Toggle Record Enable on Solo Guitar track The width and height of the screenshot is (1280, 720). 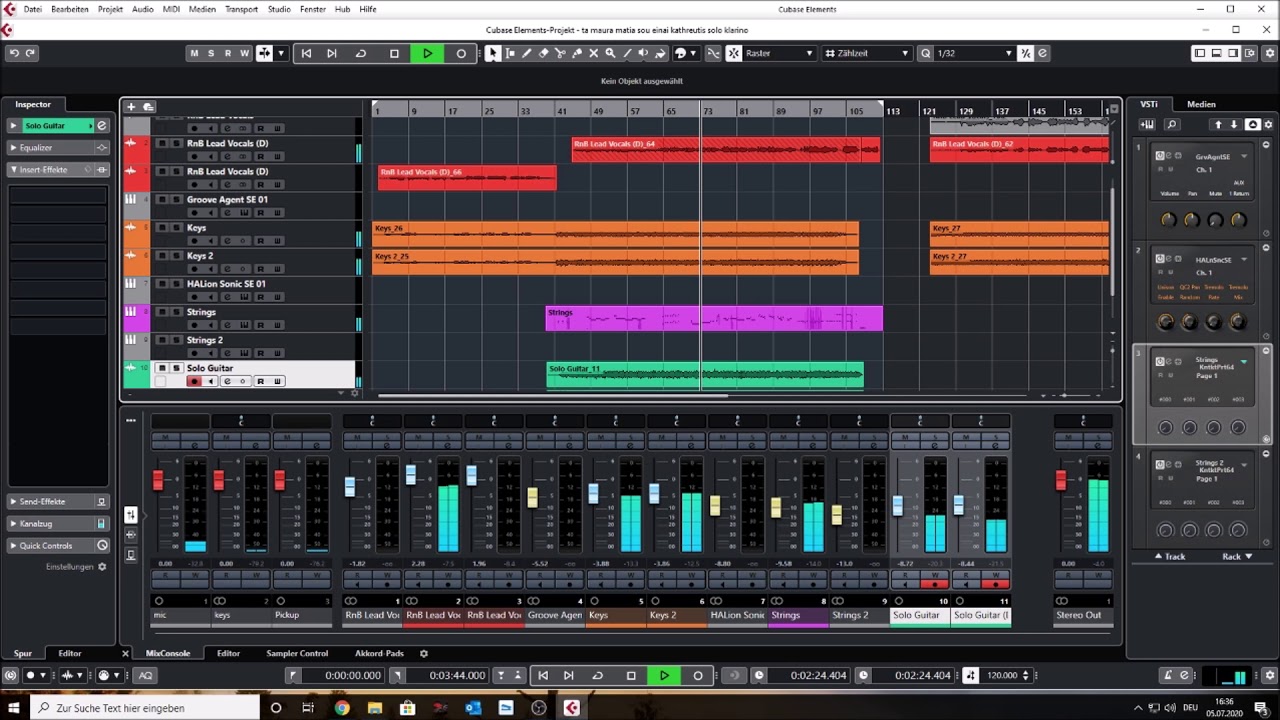tap(195, 381)
